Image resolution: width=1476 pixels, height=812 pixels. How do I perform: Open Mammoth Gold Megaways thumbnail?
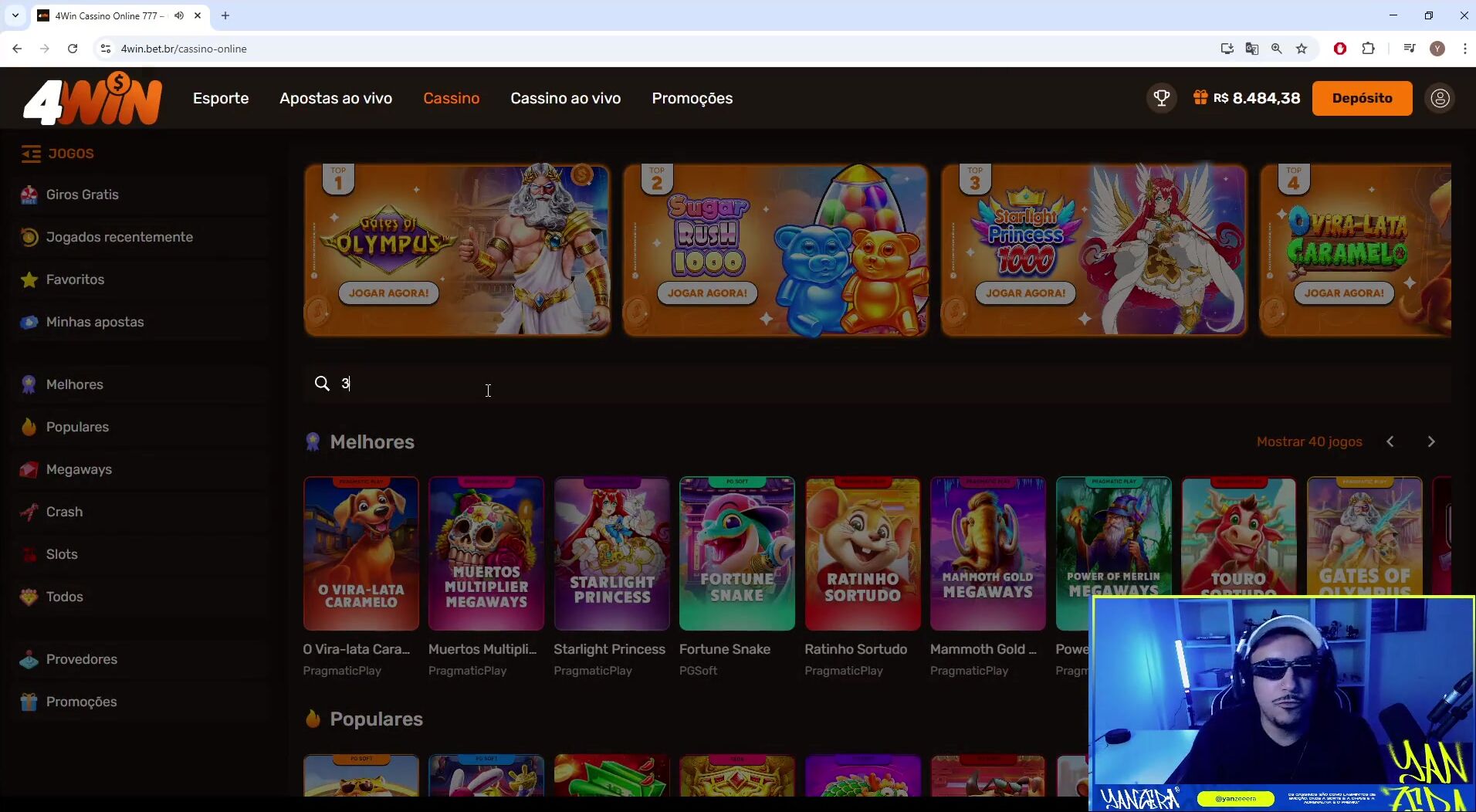[988, 553]
